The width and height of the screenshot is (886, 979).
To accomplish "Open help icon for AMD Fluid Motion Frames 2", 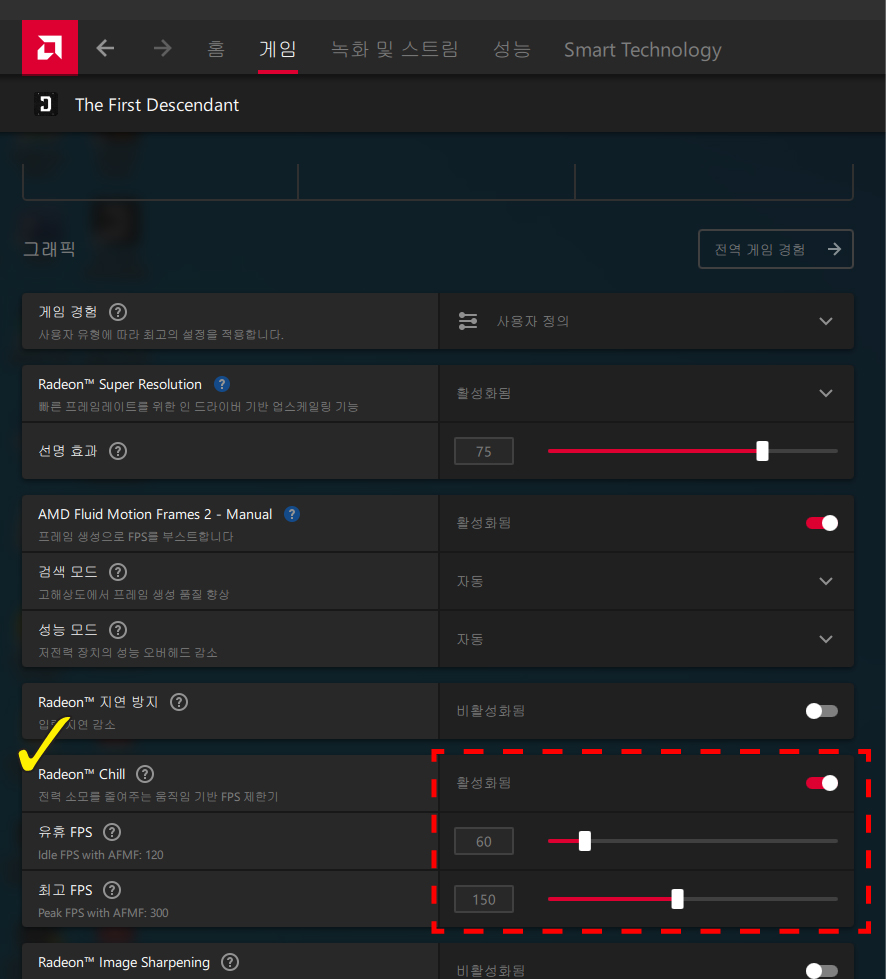I will click(292, 514).
